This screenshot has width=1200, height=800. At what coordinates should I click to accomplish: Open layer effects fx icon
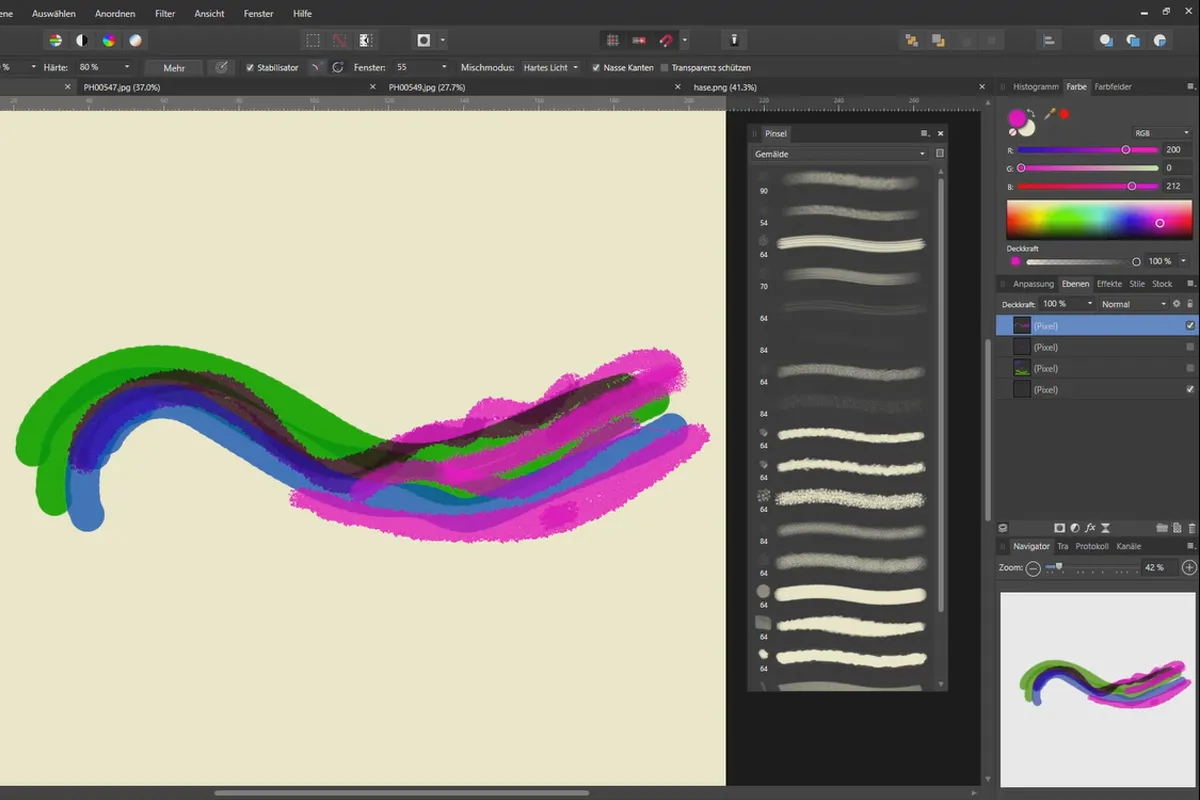pos(1090,527)
